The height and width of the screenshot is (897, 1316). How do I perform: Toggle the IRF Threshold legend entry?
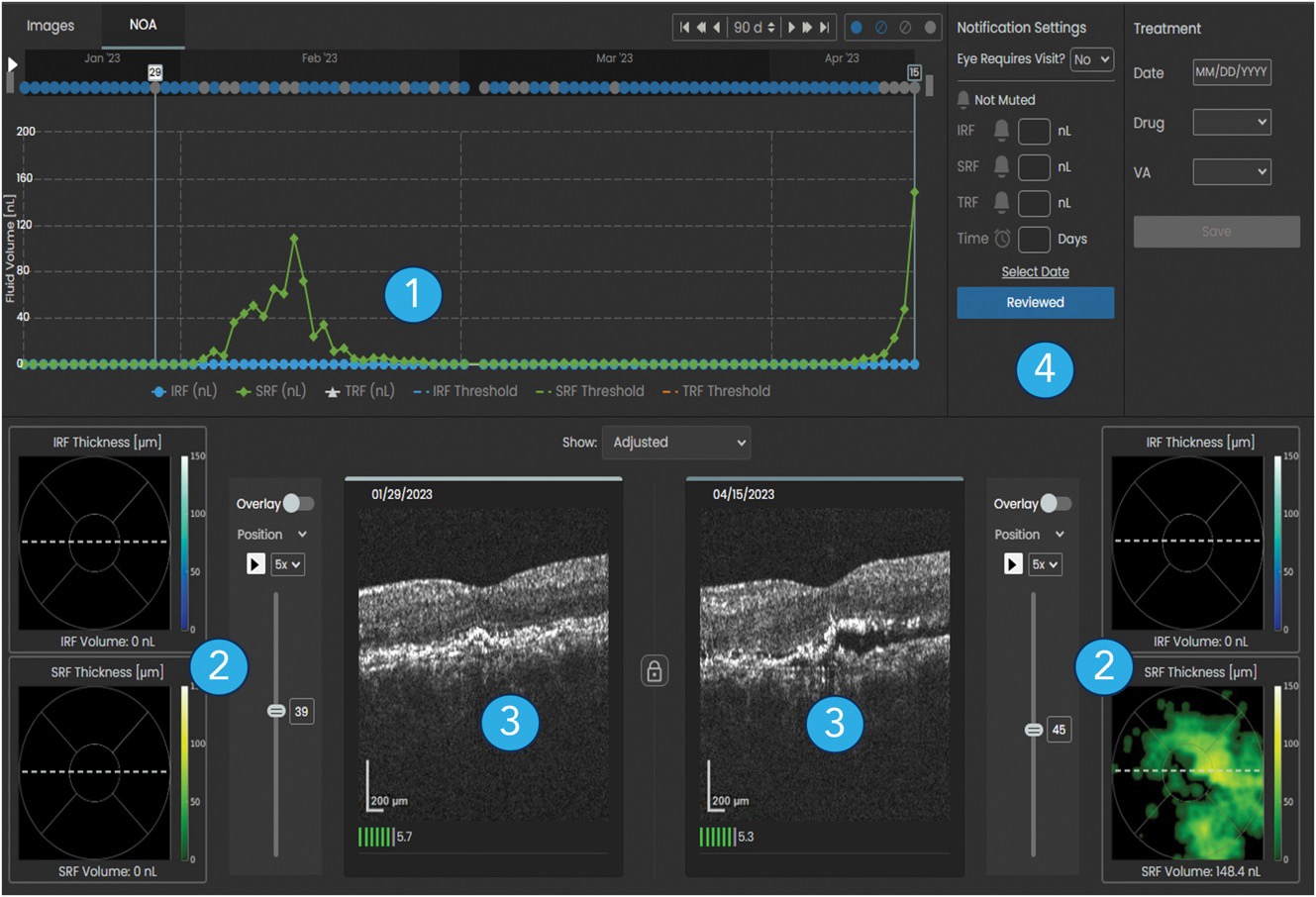click(x=465, y=391)
